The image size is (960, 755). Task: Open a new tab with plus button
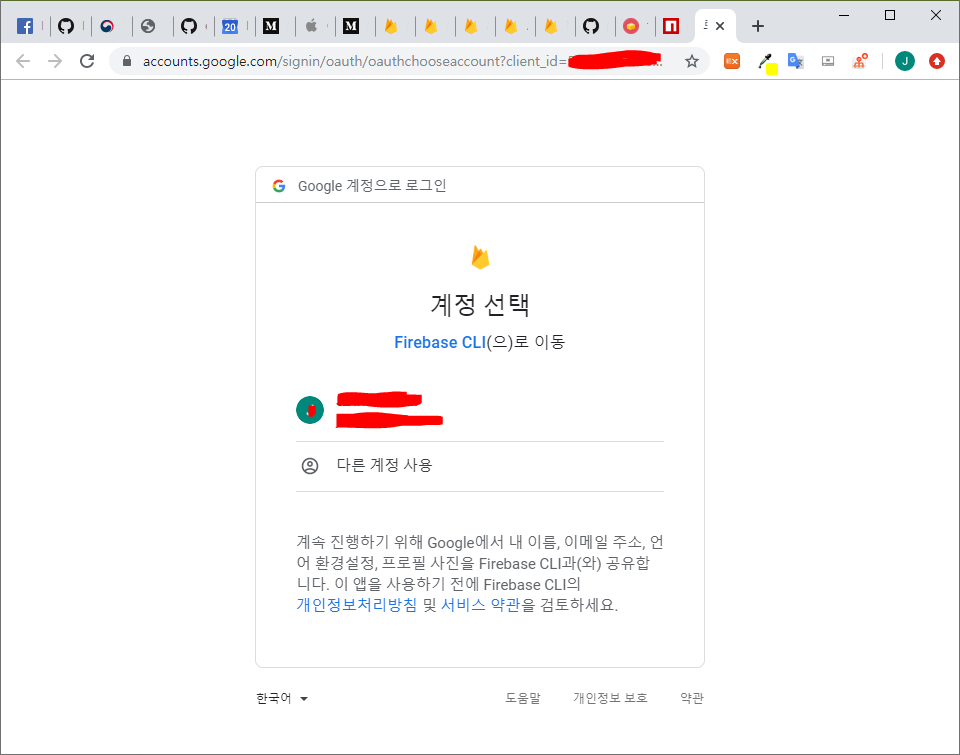(758, 26)
